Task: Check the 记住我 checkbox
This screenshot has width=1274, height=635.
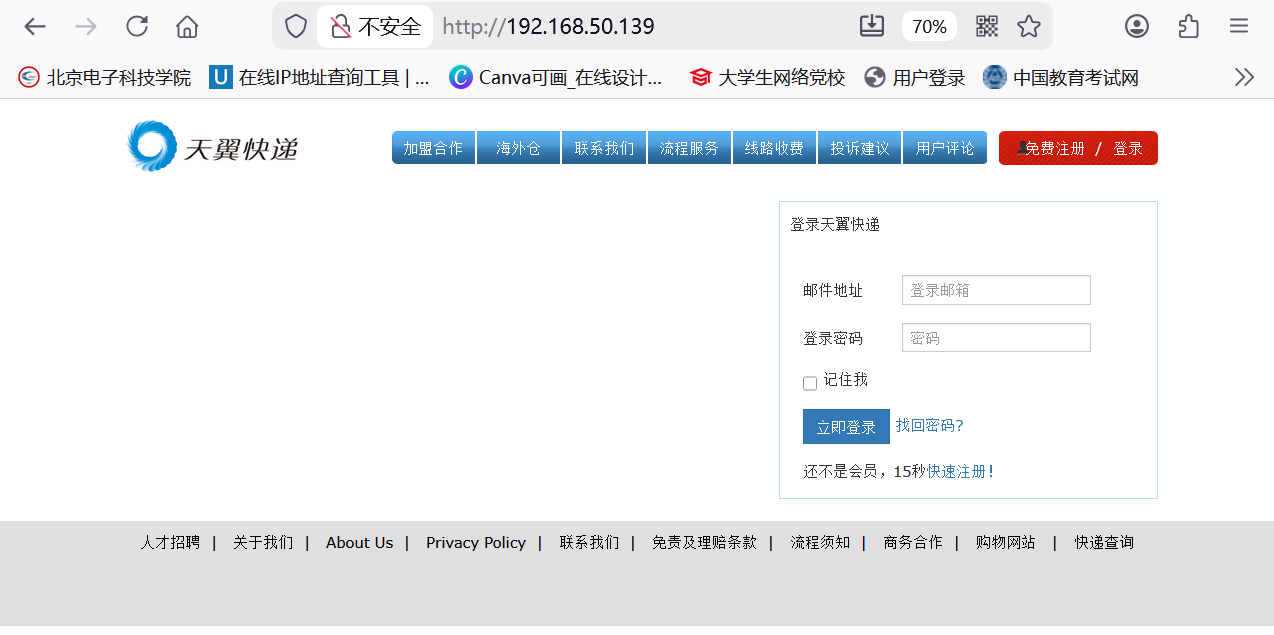Action: tap(809, 383)
